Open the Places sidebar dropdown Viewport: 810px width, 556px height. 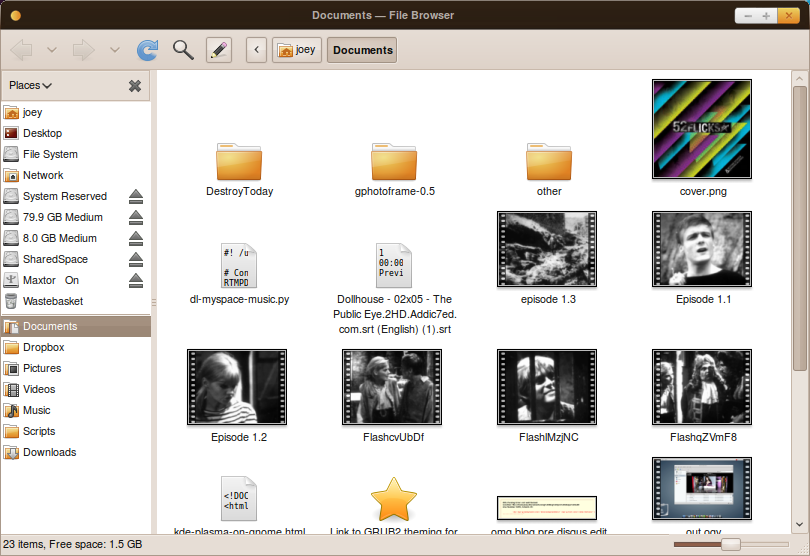click(x=30, y=85)
